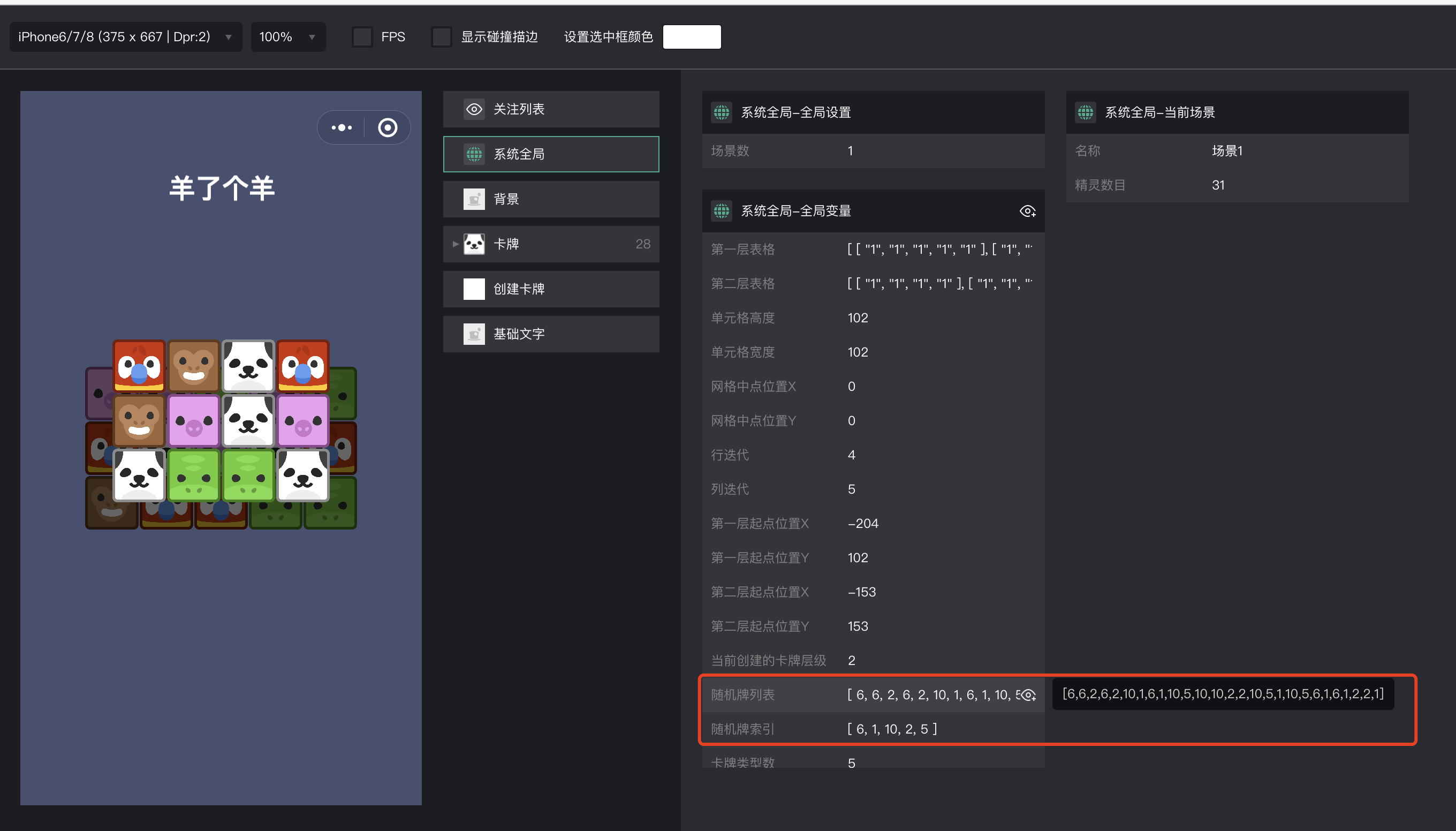This screenshot has height=831, width=1456.
Task: Select the 创建卡牌 entry
Action: (551, 289)
